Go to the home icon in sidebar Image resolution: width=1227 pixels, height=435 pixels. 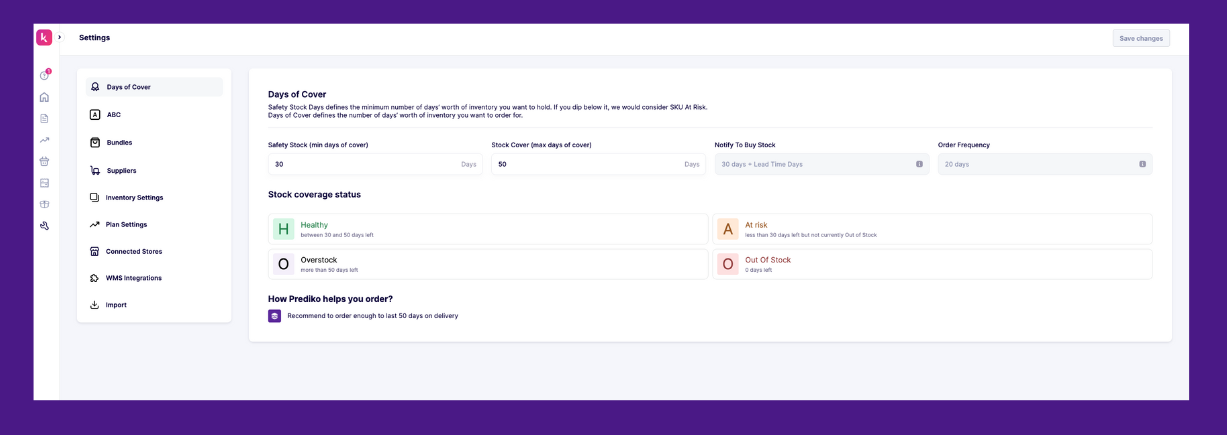click(x=44, y=97)
